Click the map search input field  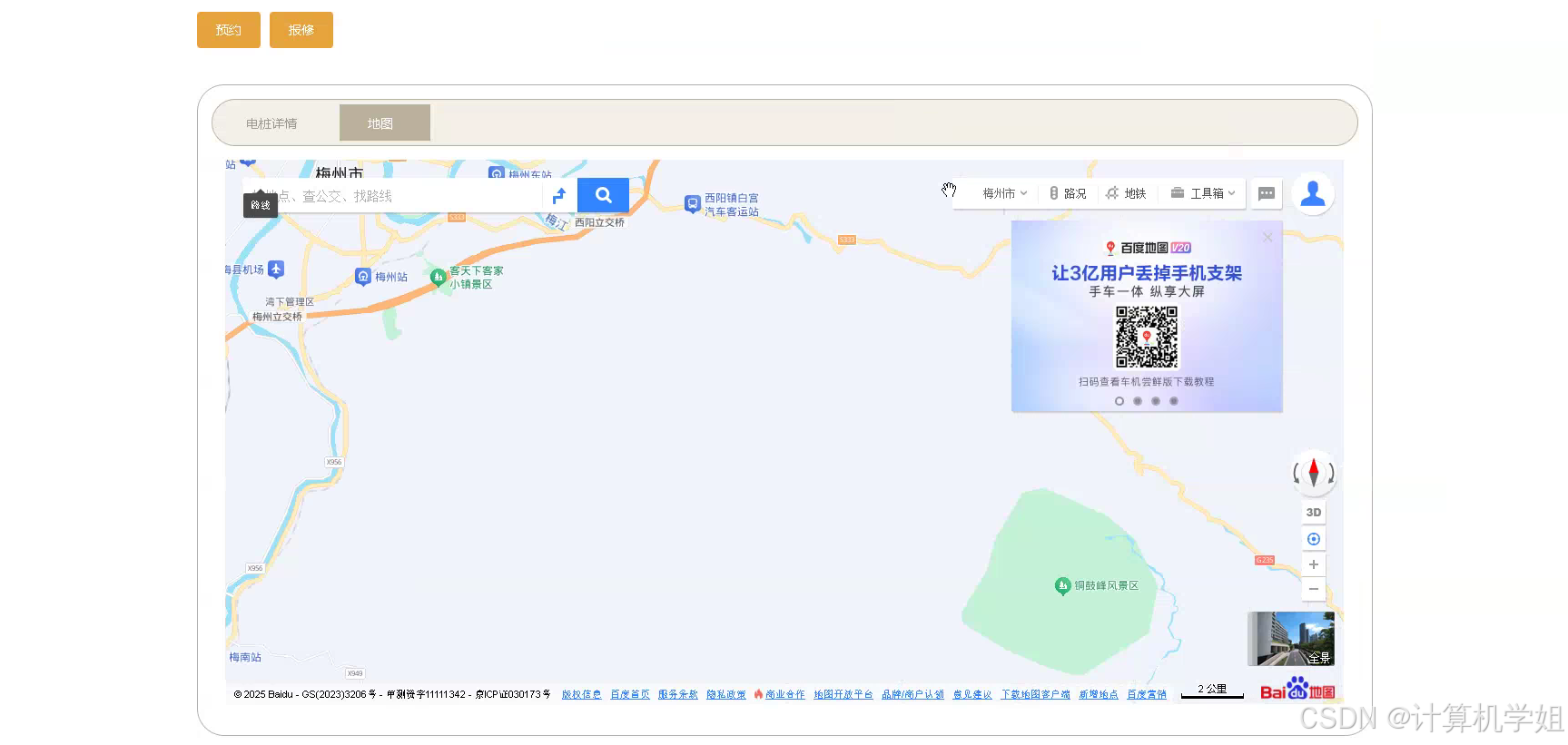393,195
